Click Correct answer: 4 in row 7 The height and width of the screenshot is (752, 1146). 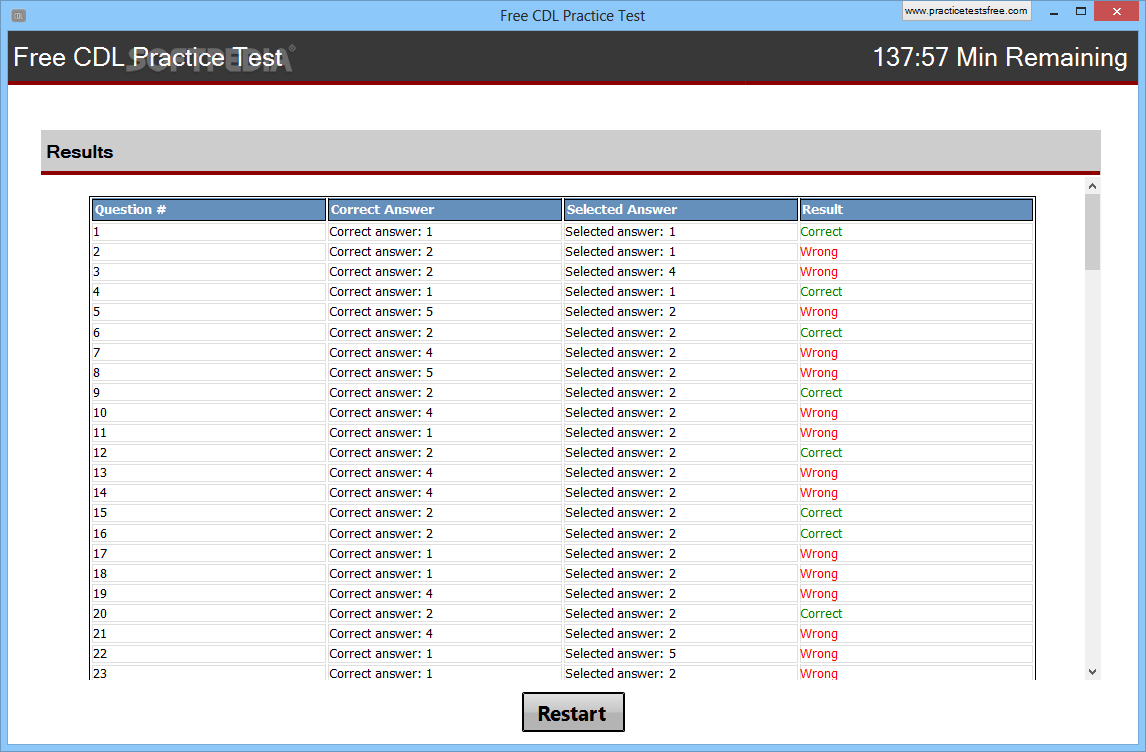381,352
